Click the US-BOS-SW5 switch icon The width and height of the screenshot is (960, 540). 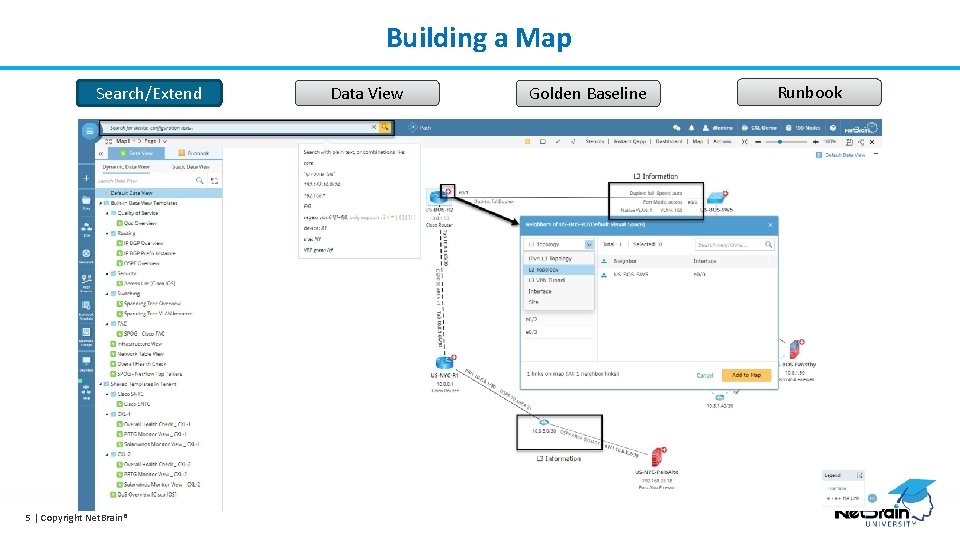[716, 198]
